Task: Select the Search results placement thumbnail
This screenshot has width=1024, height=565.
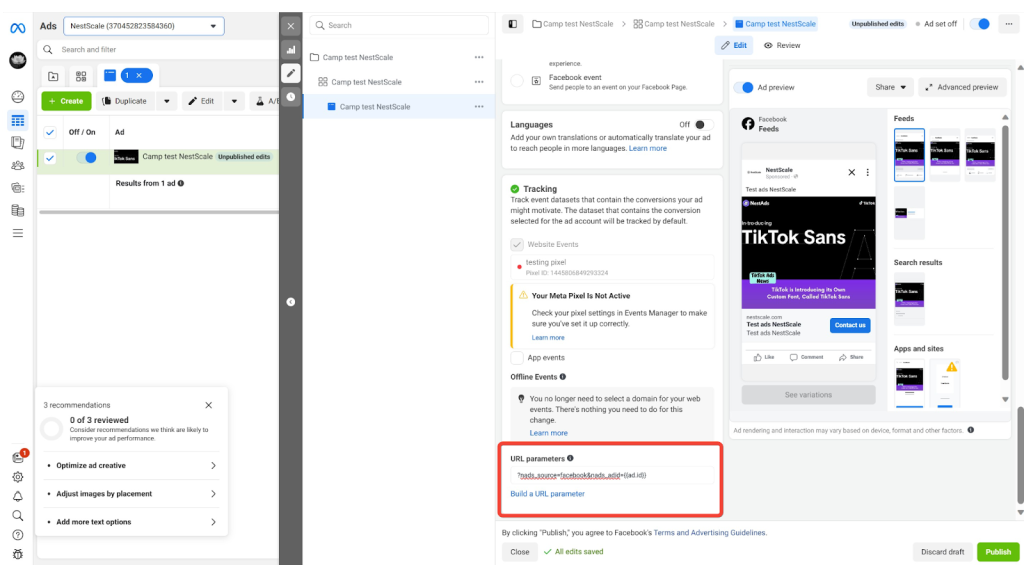Action: point(909,299)
